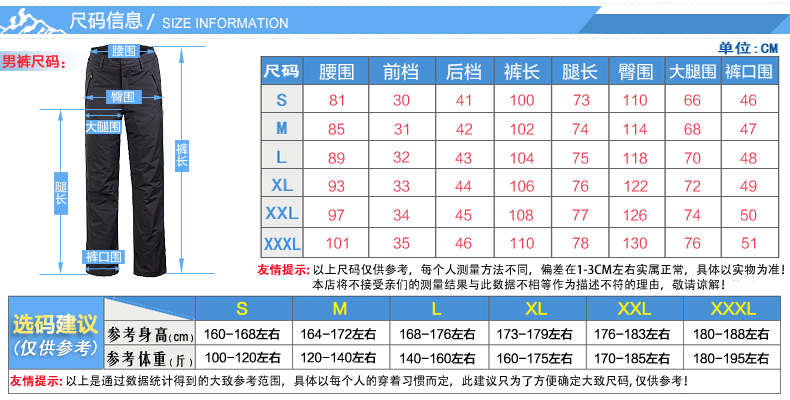Click the mountain logo icon beside 尺码信息

[x=33, y=18]
